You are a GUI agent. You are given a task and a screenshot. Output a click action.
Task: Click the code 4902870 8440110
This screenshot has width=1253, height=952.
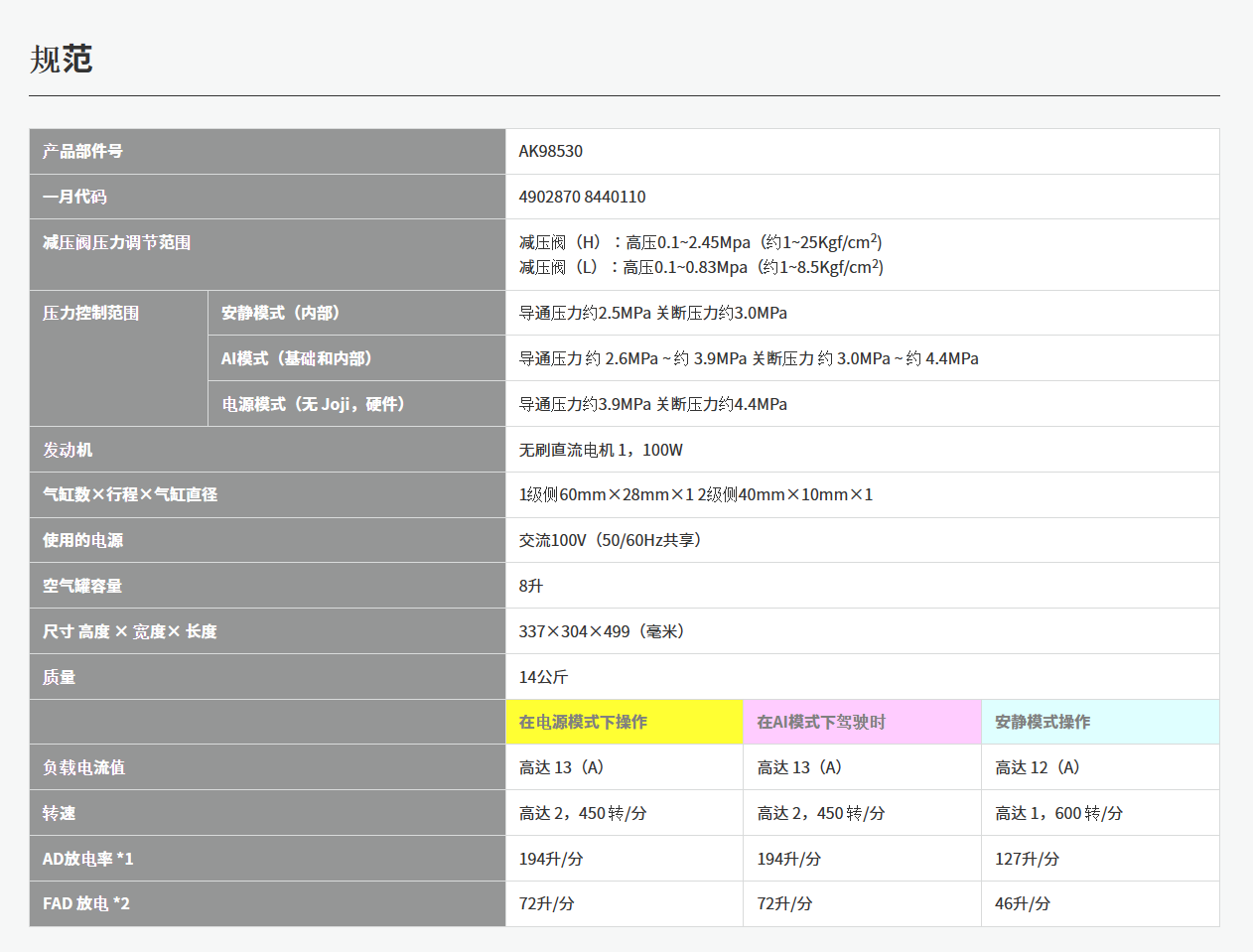click(582, 197)
